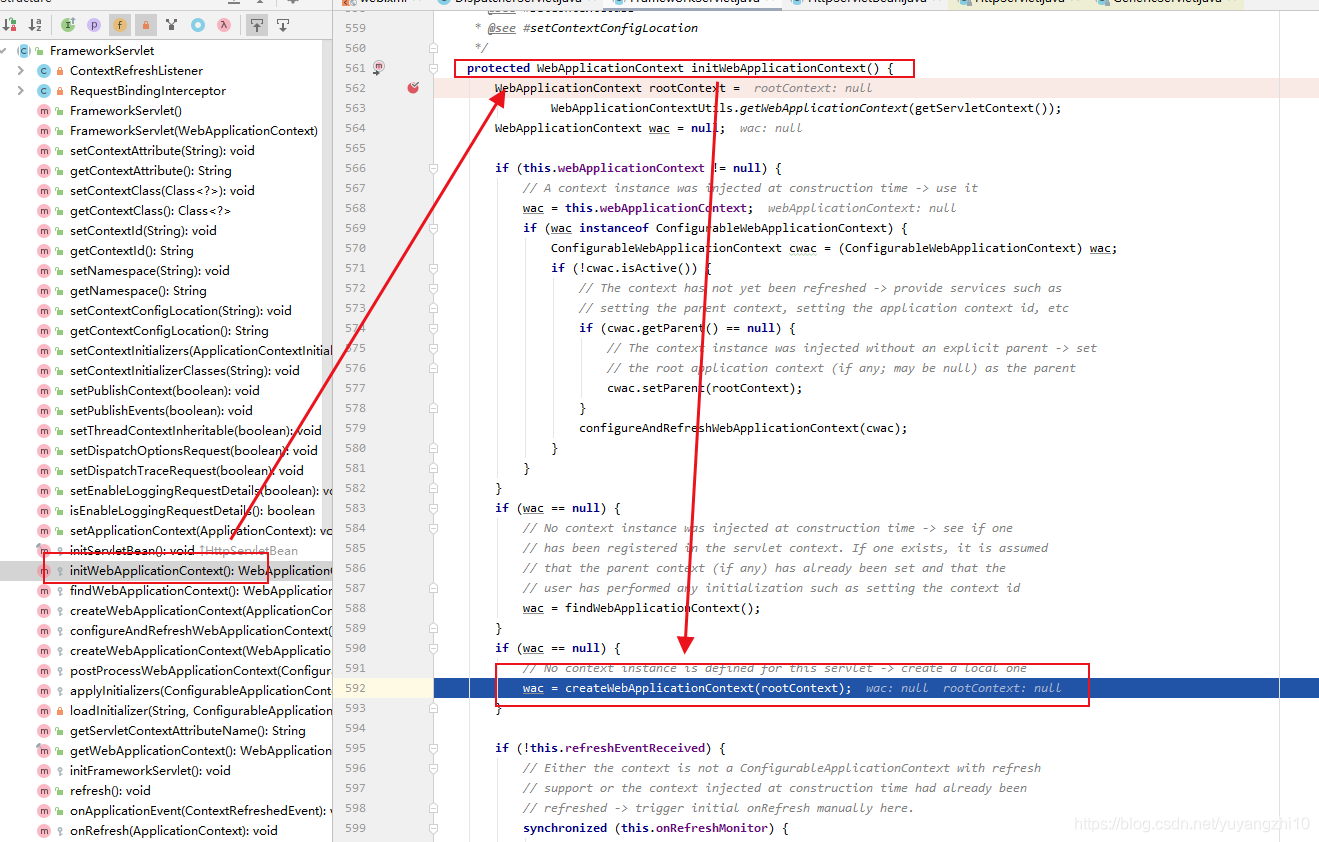1319x842 pixels.
Task: Select setContextConfigLocation(String): void row
Action: click(x=166, y=311)
